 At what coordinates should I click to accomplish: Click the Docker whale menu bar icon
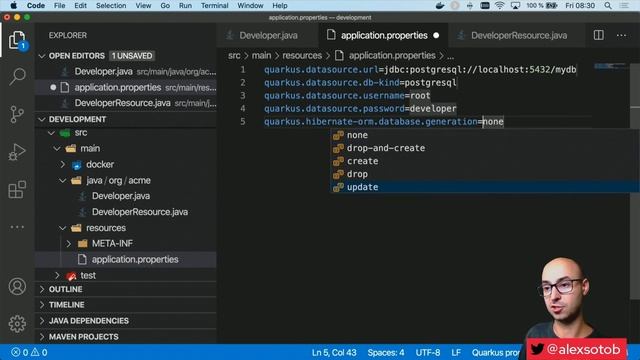pyautogui.click(x=440, y=5)
